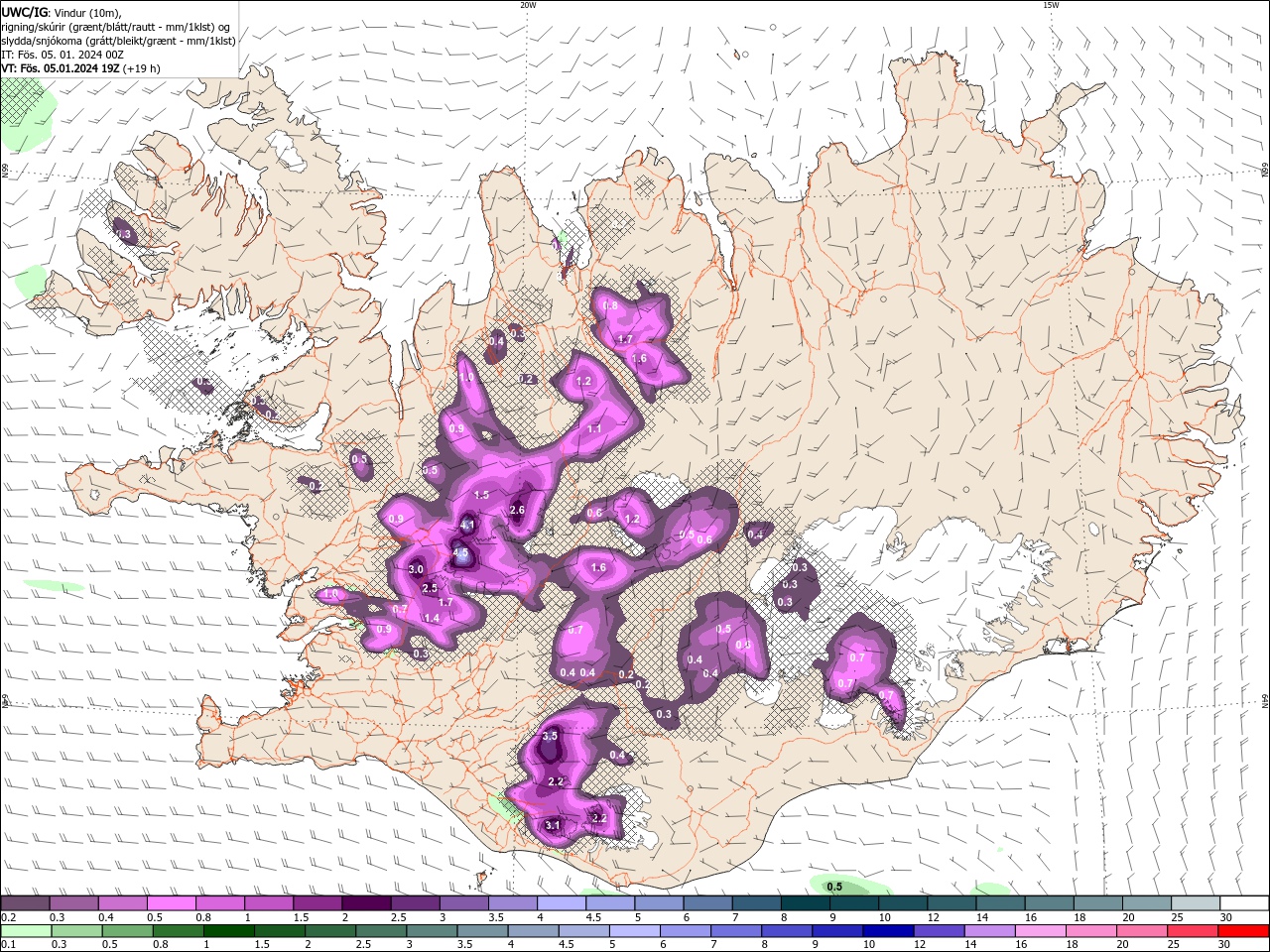Click the '20W' longitude label

click(528, 5)
